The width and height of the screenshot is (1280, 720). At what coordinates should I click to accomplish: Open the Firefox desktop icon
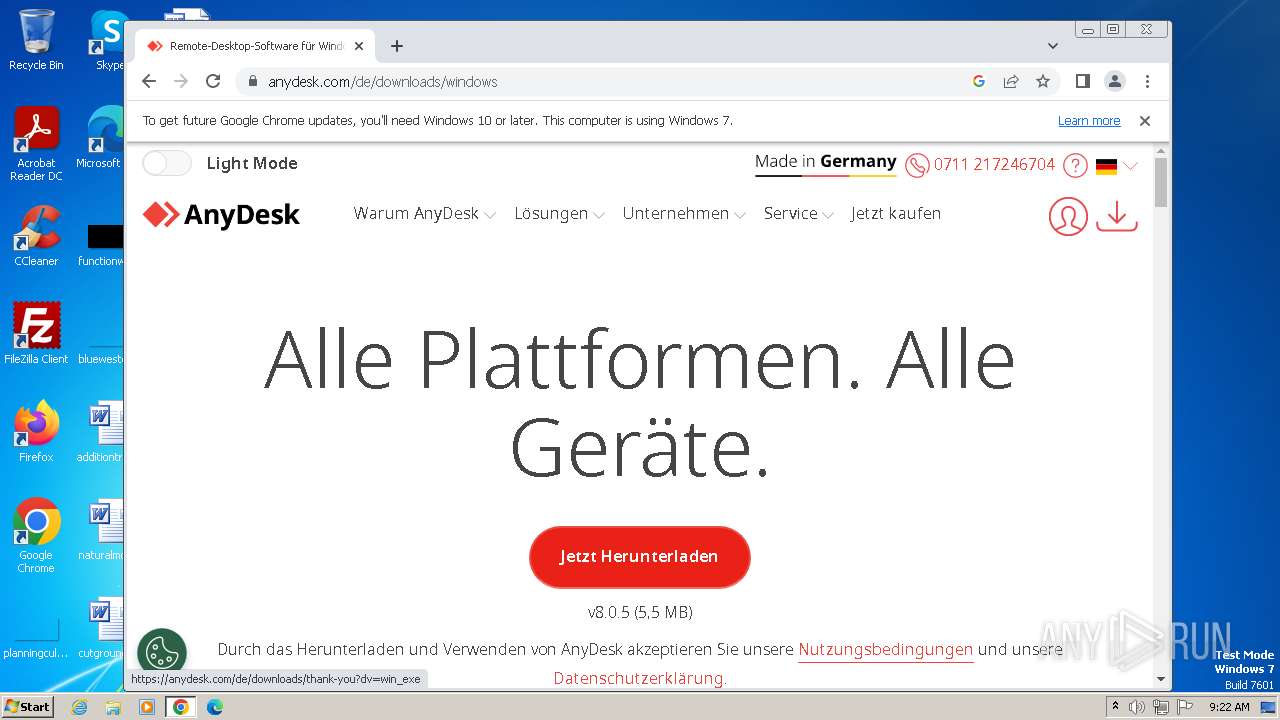click(36, 432)
